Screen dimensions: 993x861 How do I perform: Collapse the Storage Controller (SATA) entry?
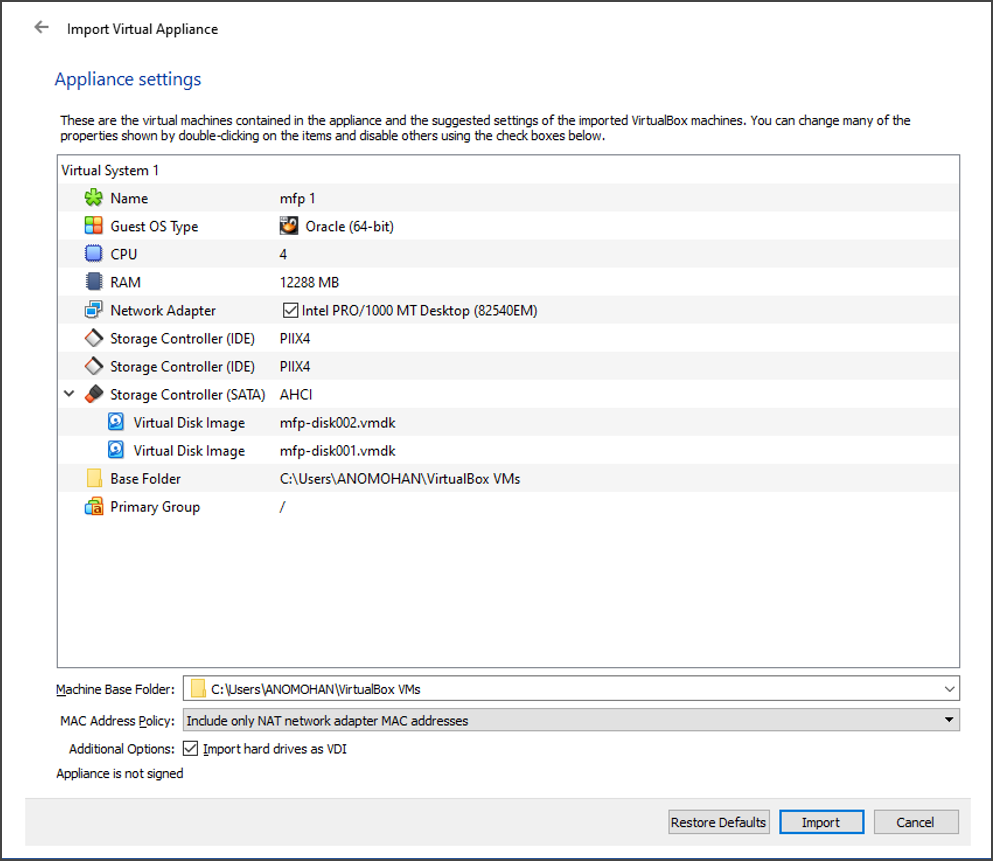(69, 393)
